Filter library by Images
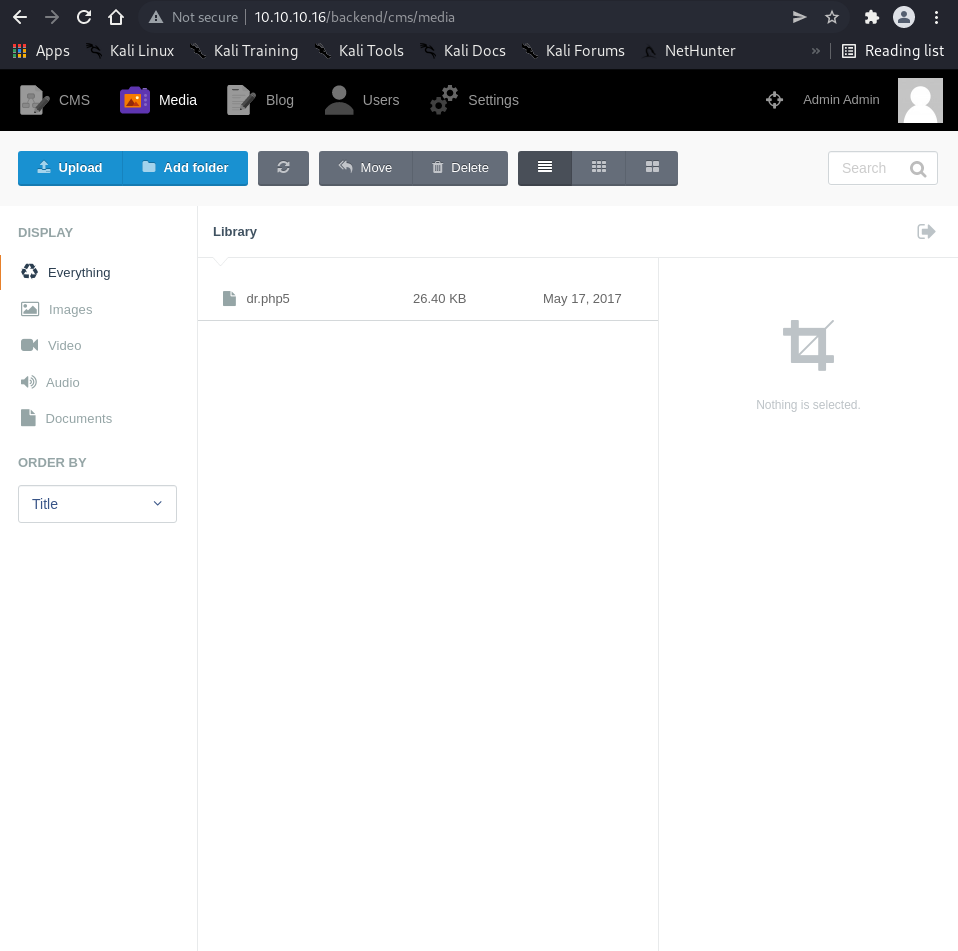The image size is (958, 951). click(x=70, y=310)
